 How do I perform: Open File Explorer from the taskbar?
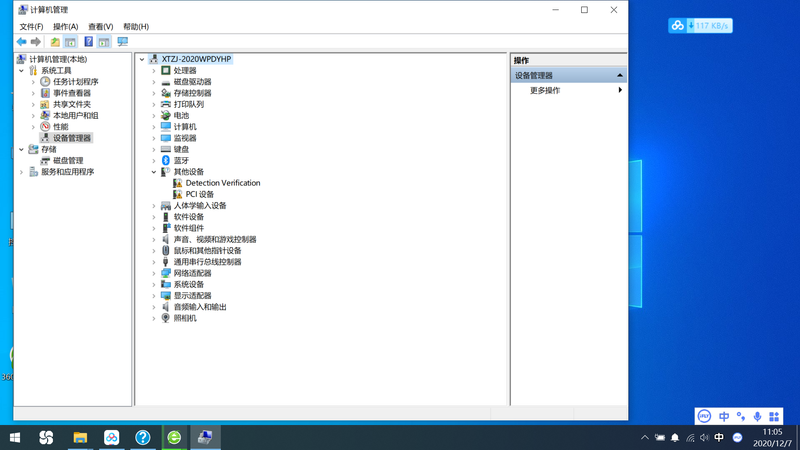tap(80, 438)
